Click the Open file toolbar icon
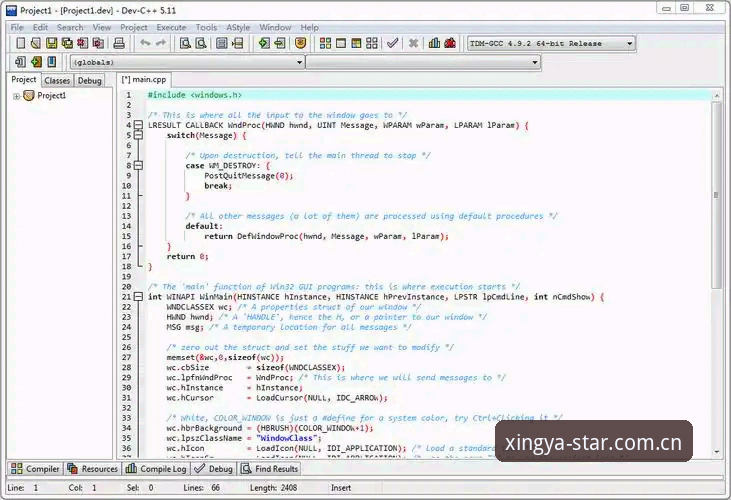 click(x=36, y=43)
